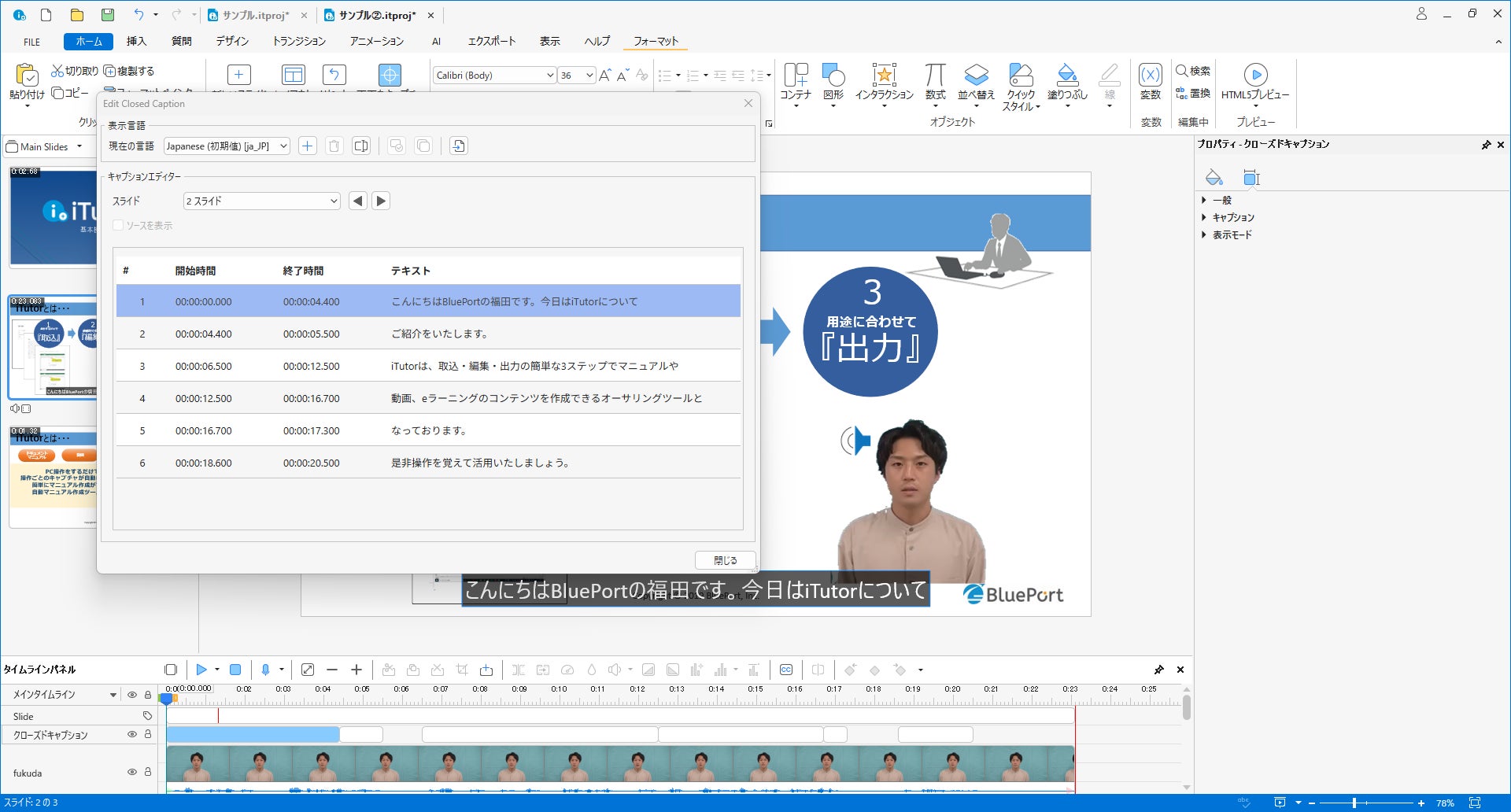The width and height of the screenshot is (1511, 812).
Task: Open user account icon
Action: pos(1421,13)
